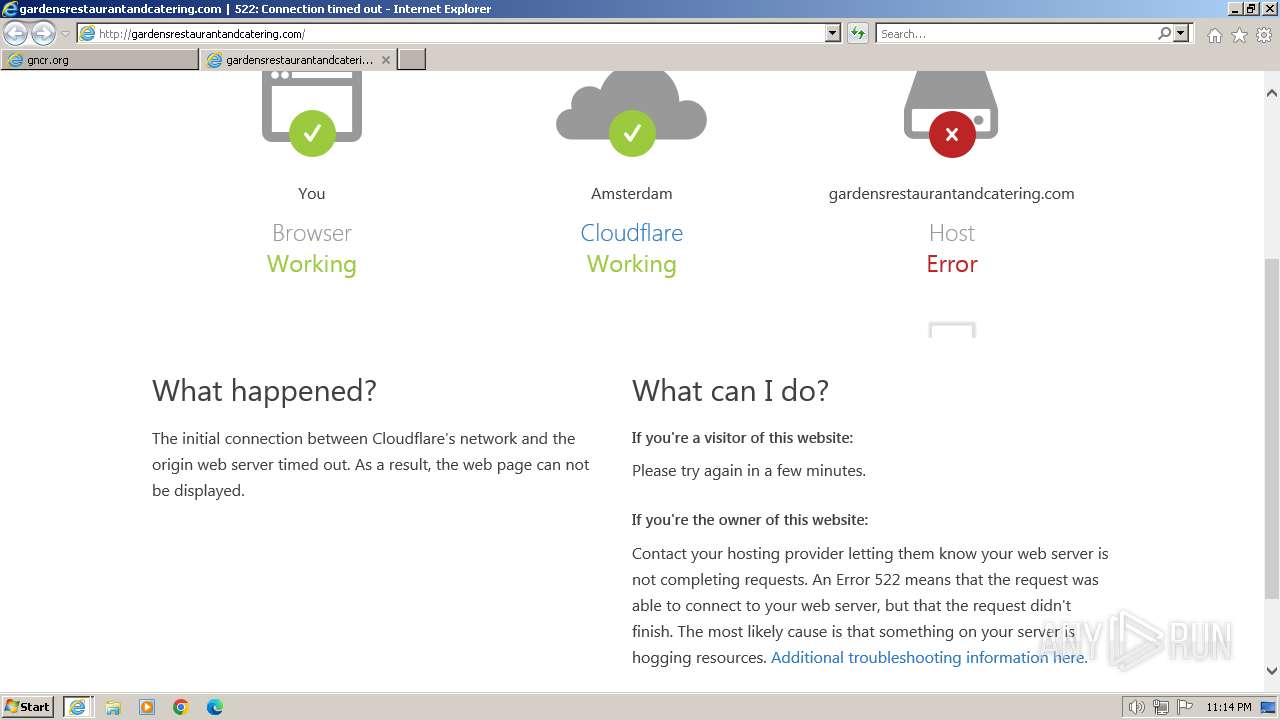The image size is (1280, 720).
Task: Click the scrollbar down arrow
Action: pyautogui.click(x=1272, y=671)
